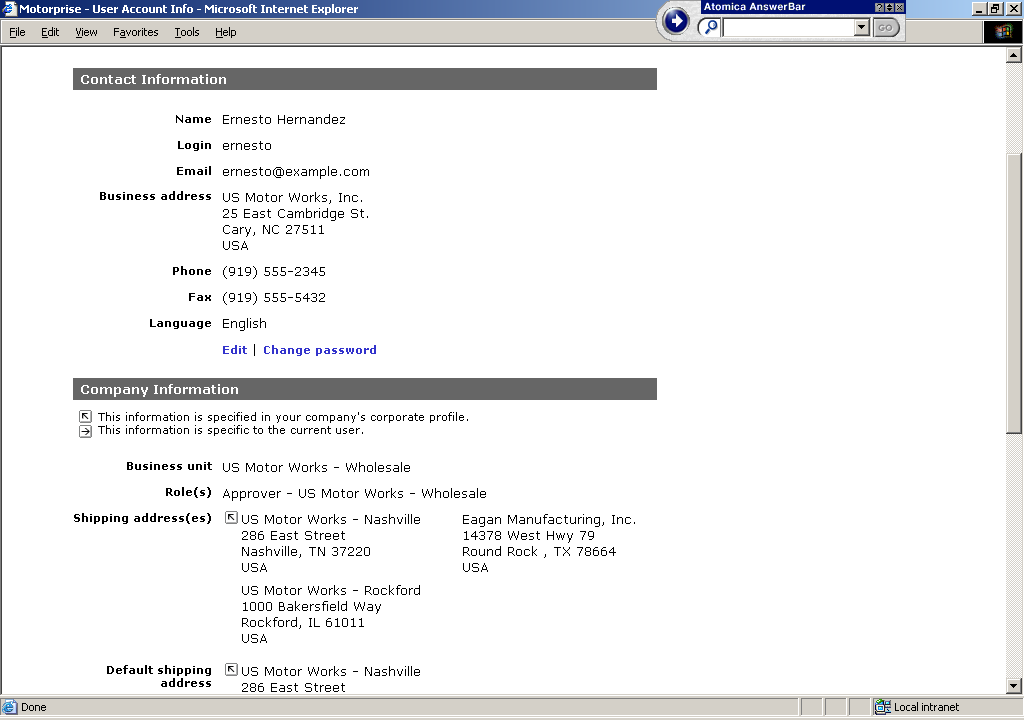
Task: Open the View menu
Action: point(86,32)
